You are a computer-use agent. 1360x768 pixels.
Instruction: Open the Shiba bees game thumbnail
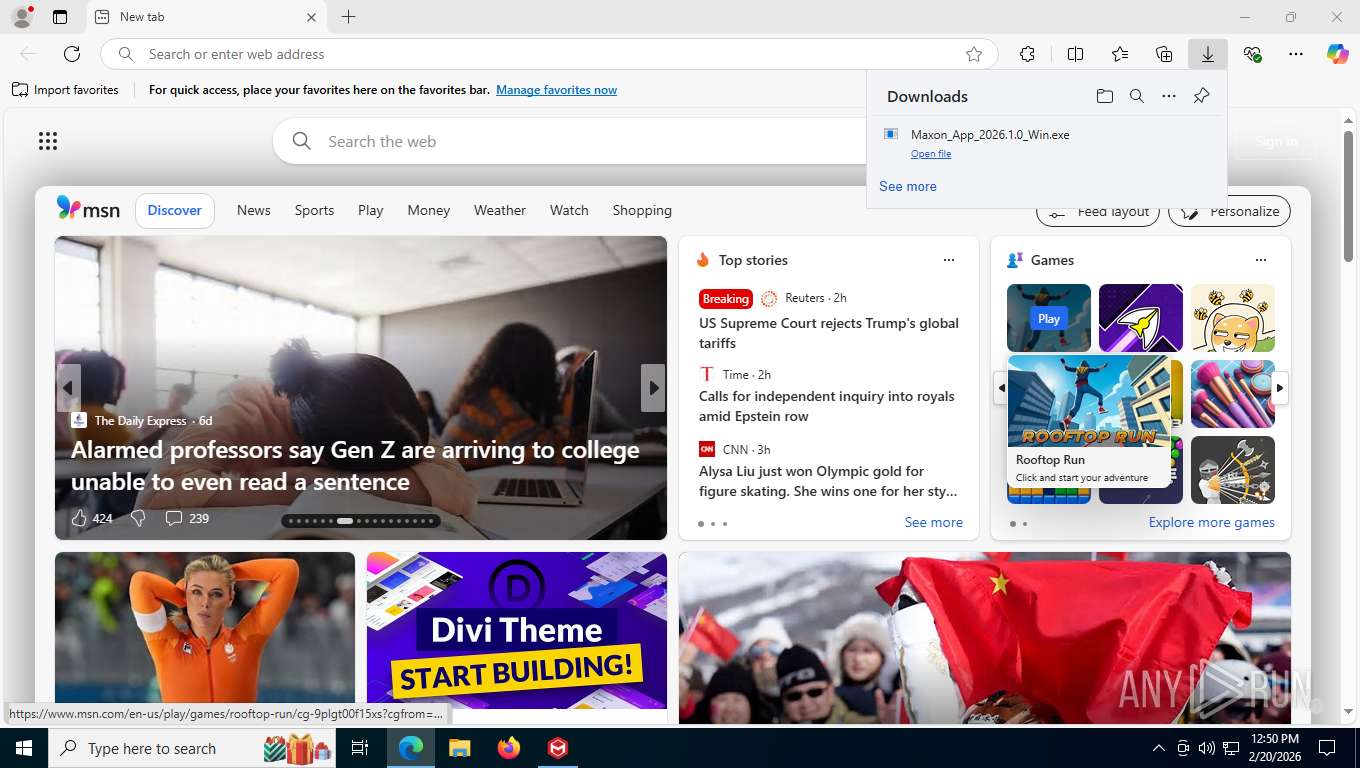pos(1233,318)
